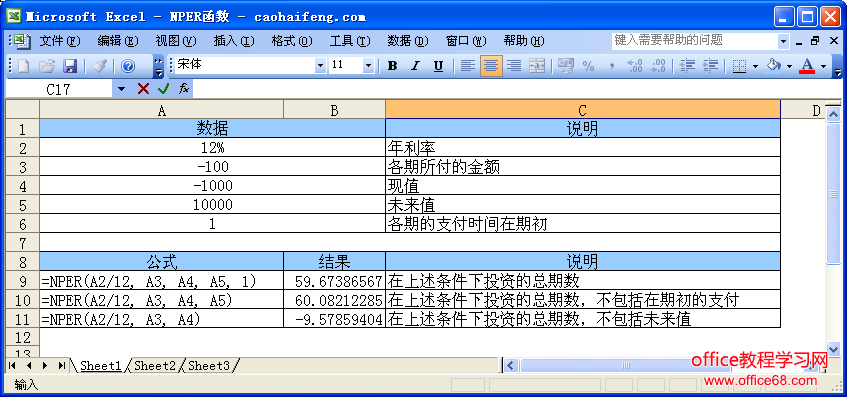Open help question dropdown arrow
The image size is (847, 397).
pyautogui.click(x=783, y=41)
